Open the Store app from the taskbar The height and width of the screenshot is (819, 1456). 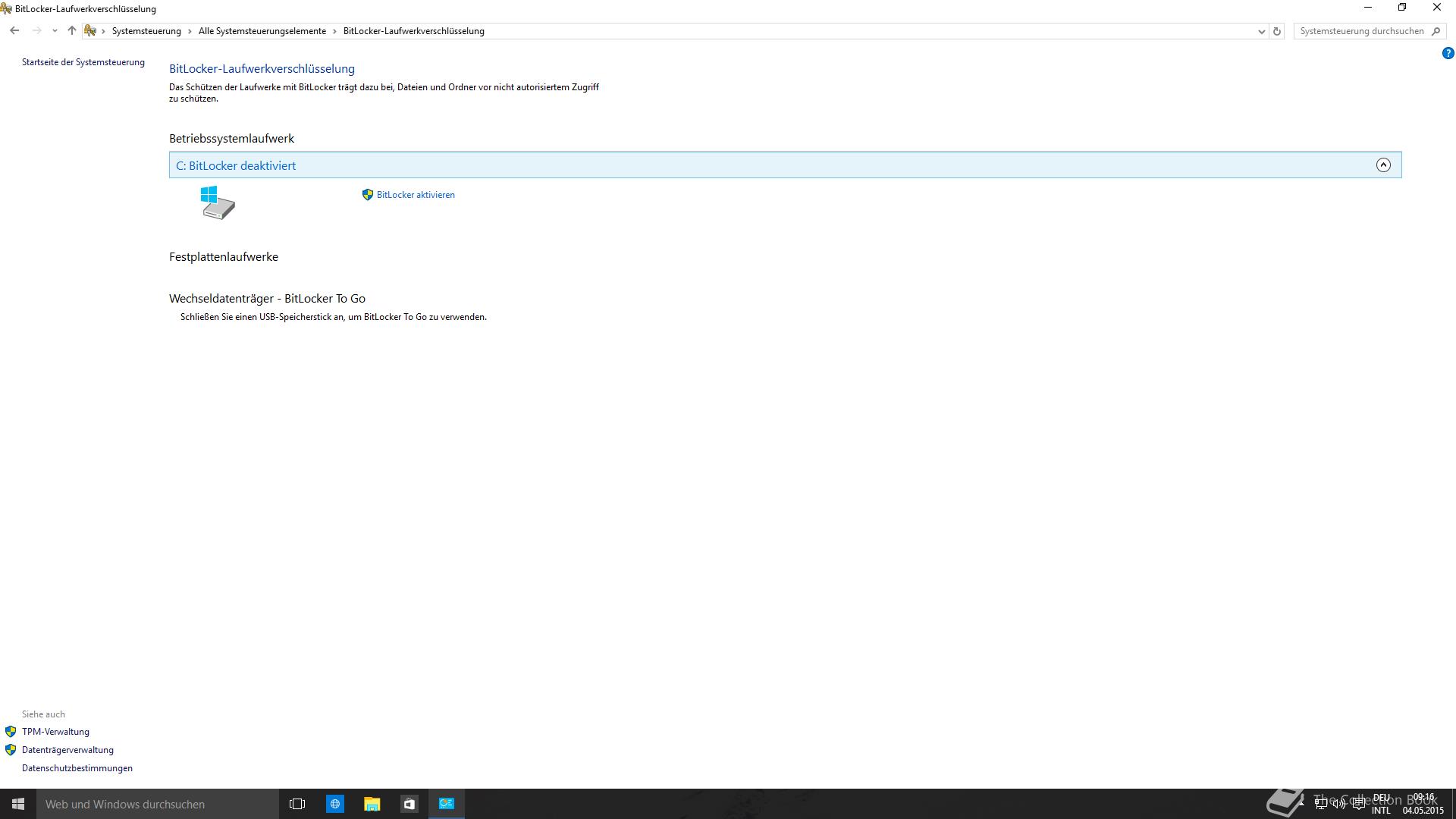point(409,804)
